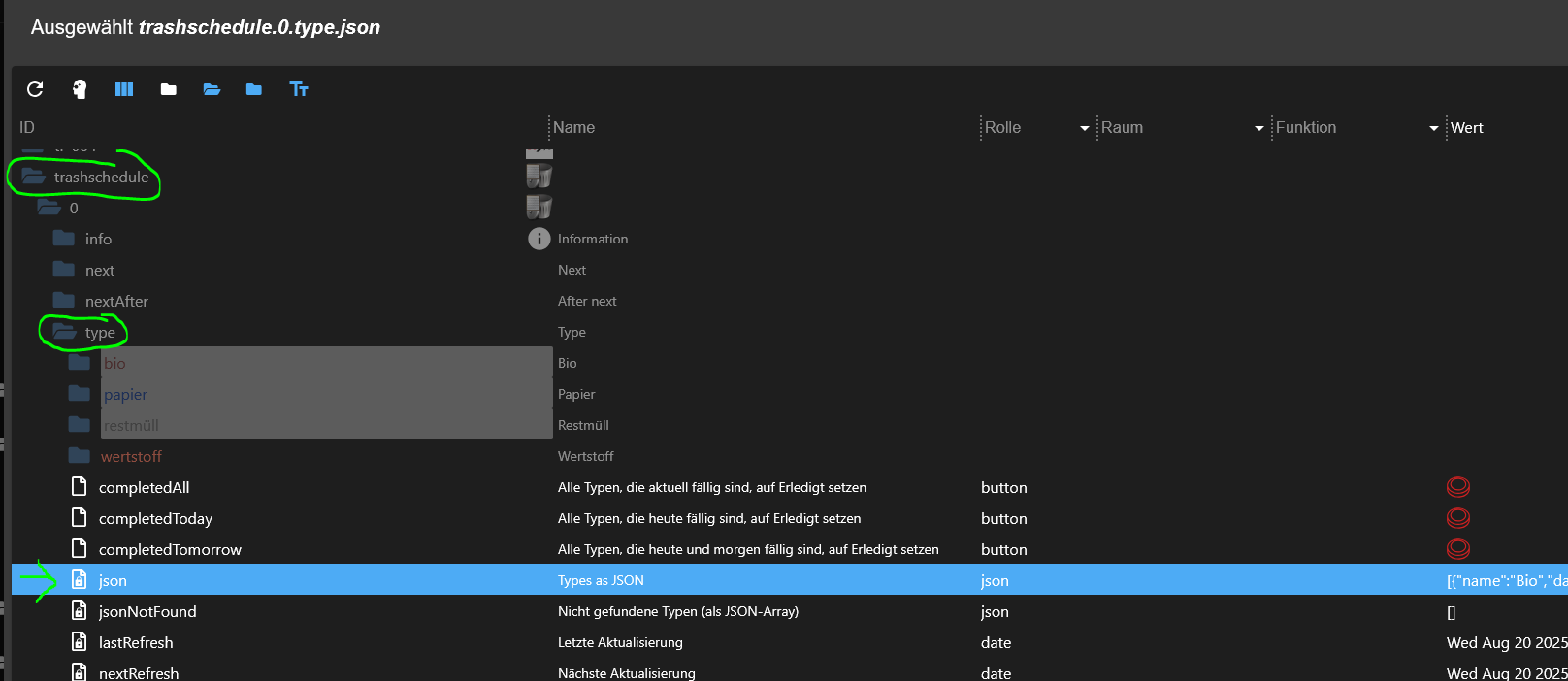Click the blue closed folder toolbar icon
This screenshot has width=1568, height=681.
254,89
